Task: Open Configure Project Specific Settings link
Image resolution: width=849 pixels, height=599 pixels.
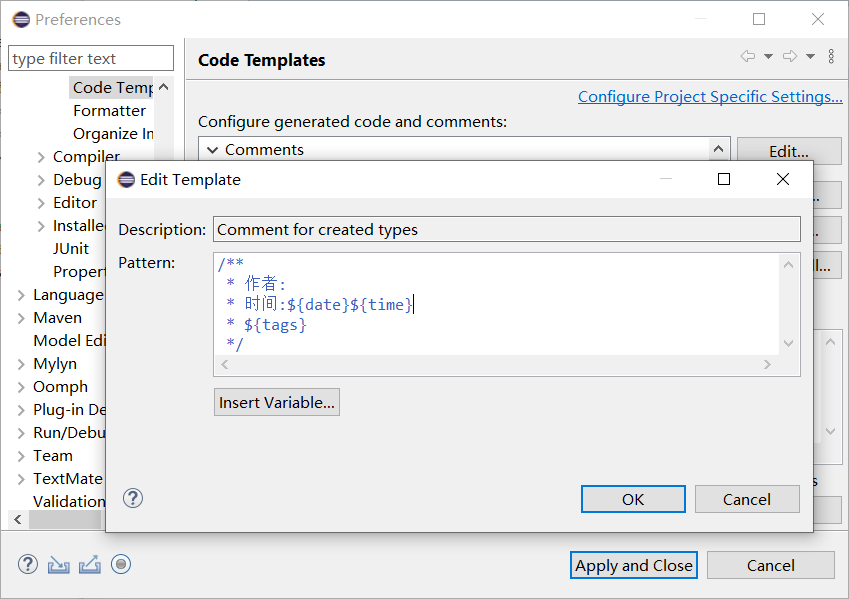Action: (x=710, y=97)
